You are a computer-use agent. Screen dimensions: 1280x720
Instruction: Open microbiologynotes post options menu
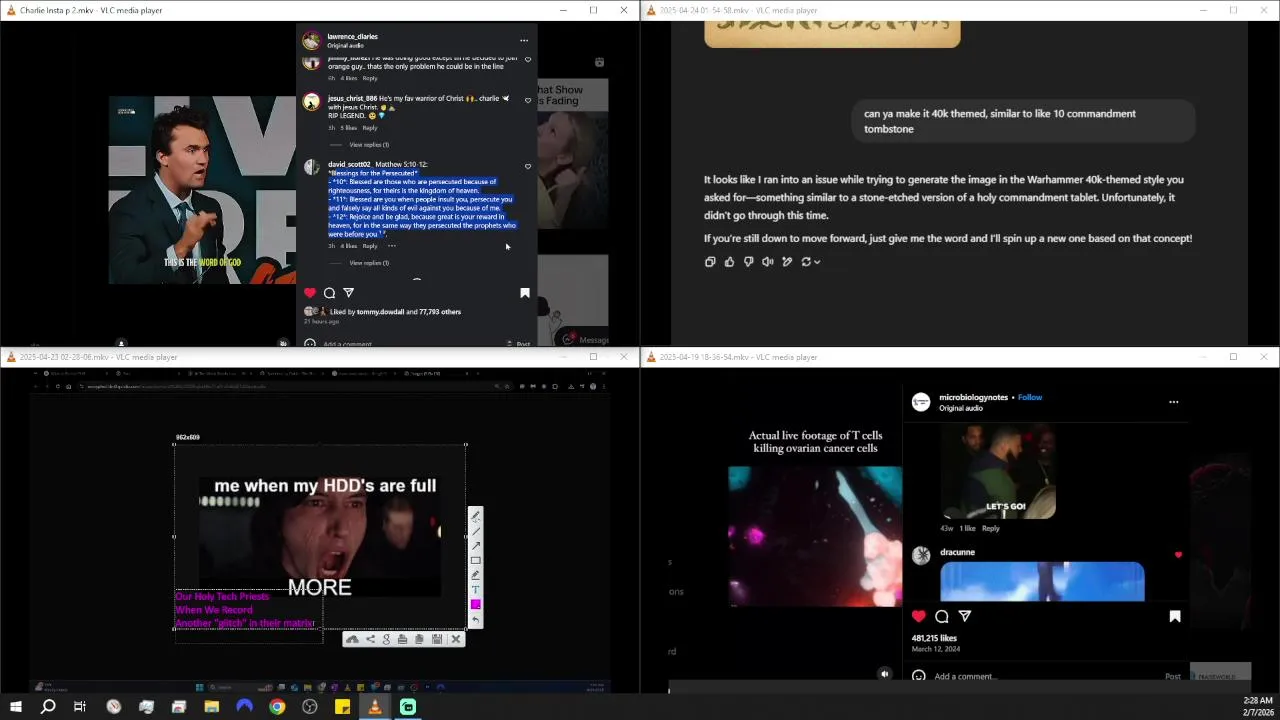point(1174,402)
